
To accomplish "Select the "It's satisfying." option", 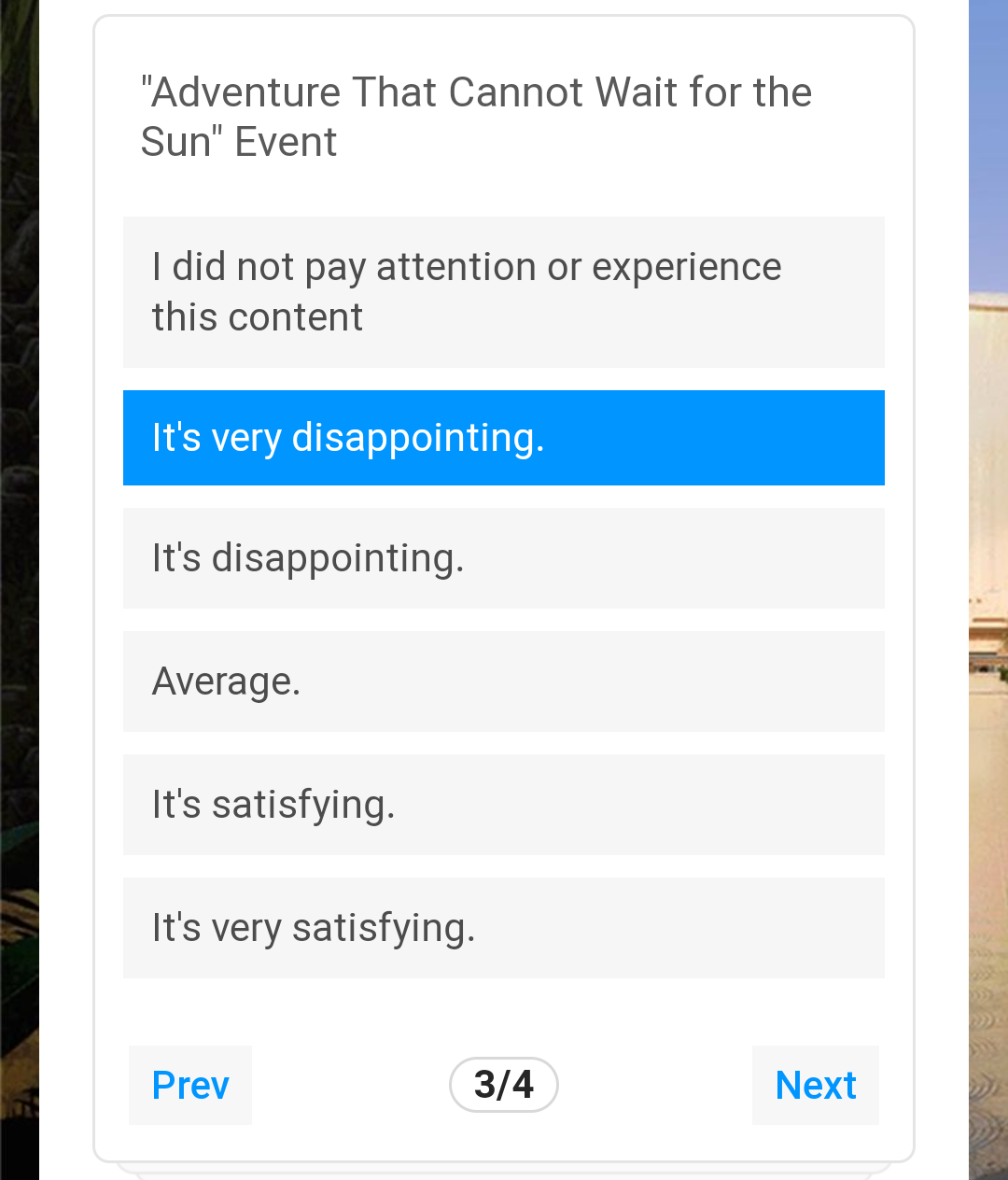I will pyautogui.click(x=504, y=805).
